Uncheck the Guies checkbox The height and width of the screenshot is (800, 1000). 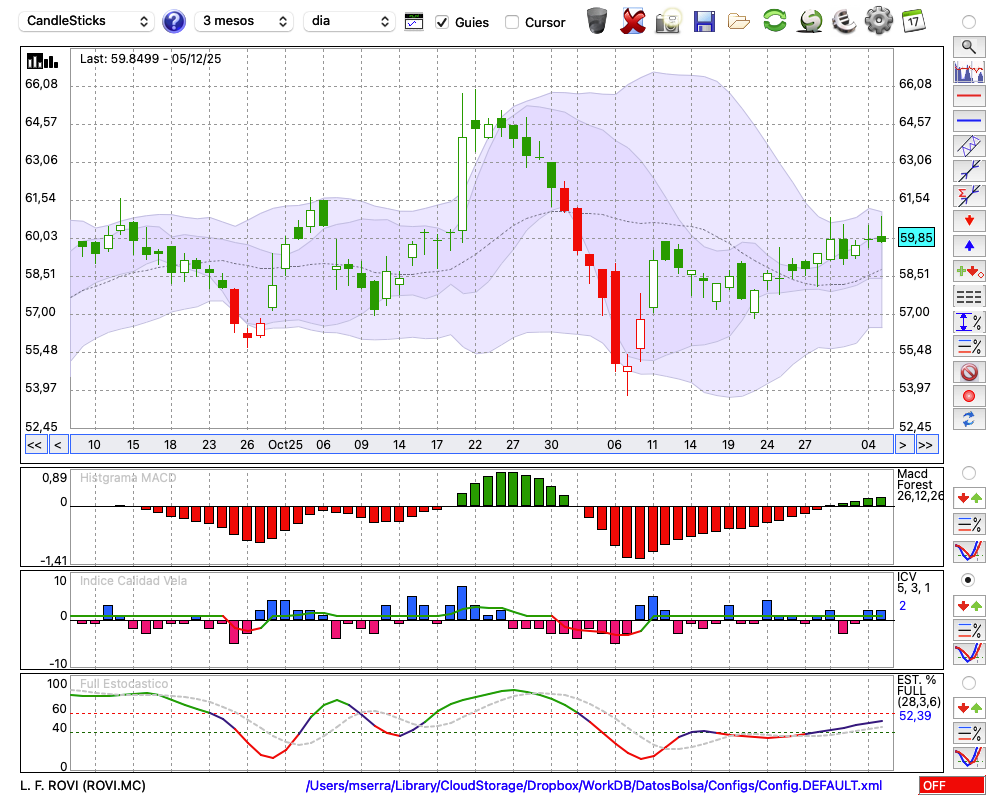pos(442,22)
